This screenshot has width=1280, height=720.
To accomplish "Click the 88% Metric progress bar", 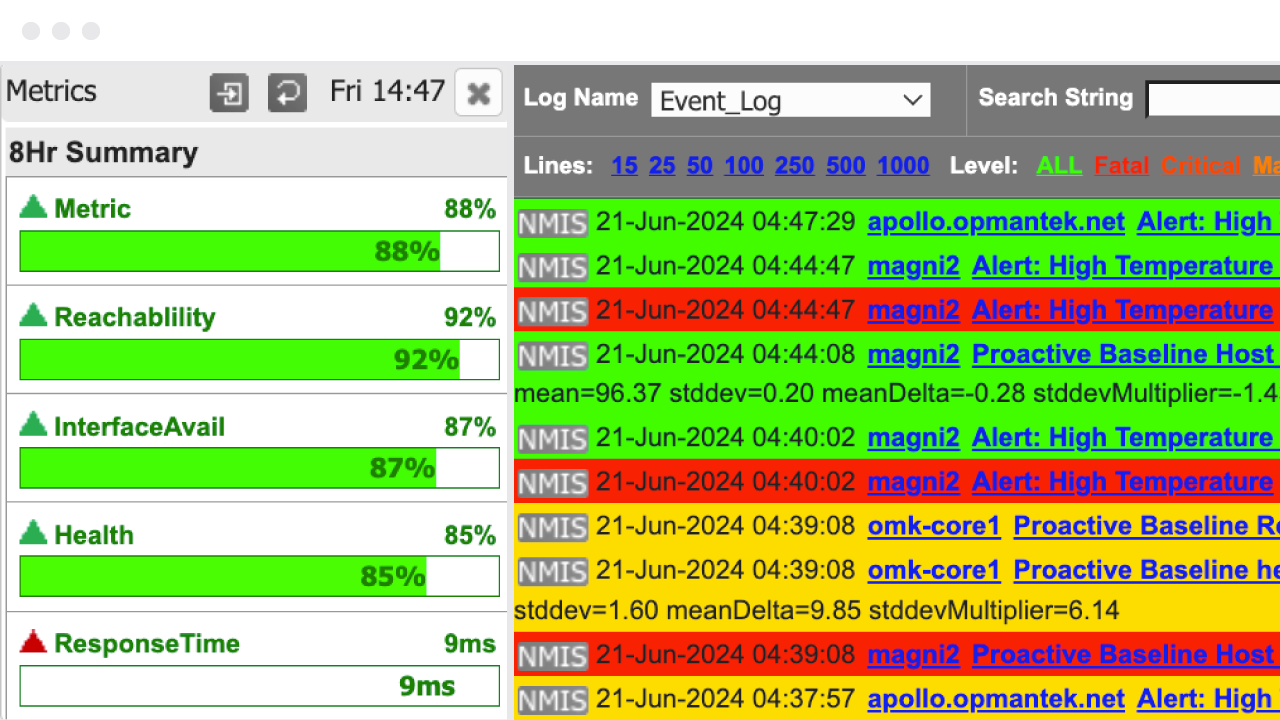I will [258, 251].
